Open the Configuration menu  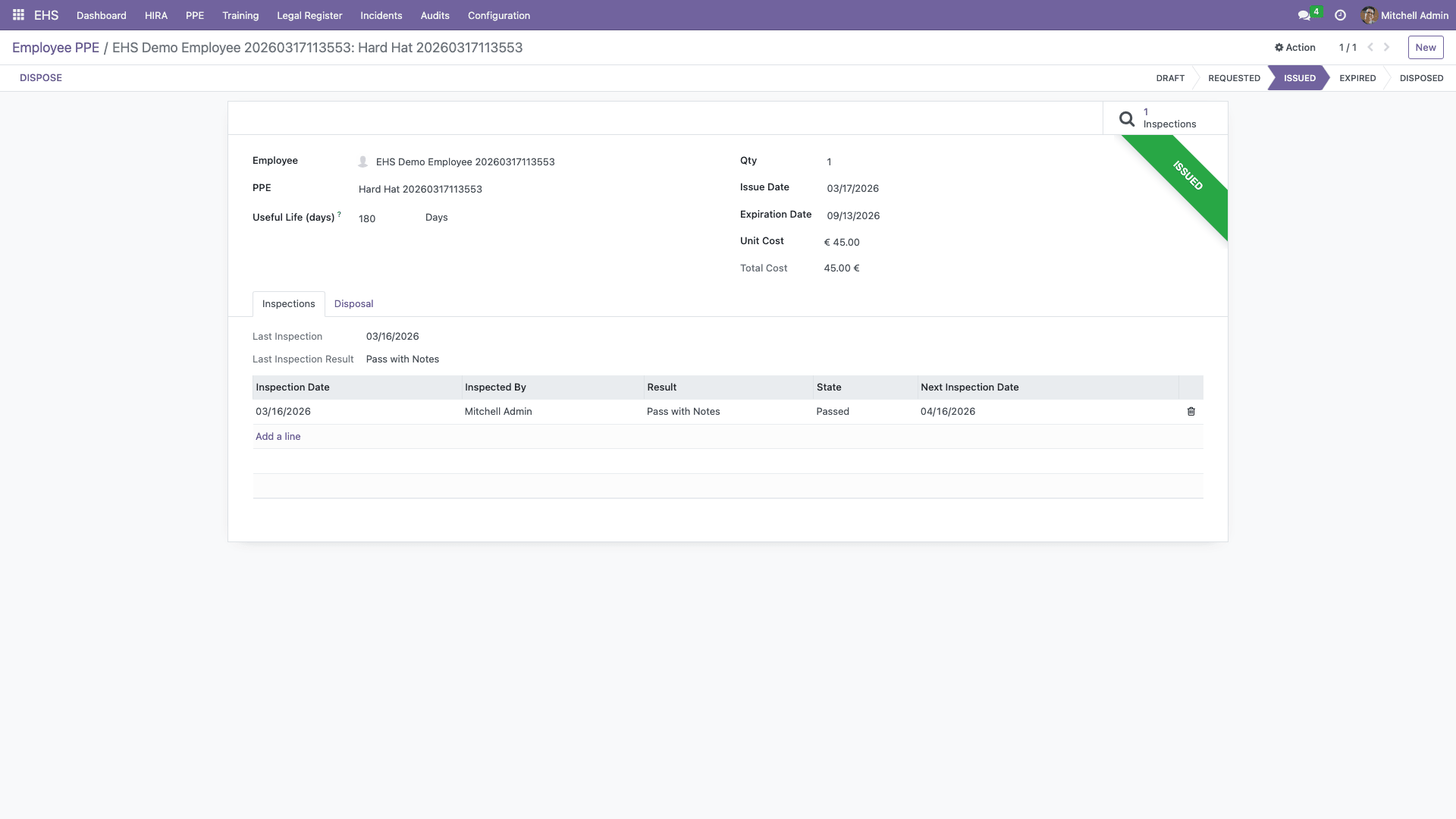click(x=498, y=15)
